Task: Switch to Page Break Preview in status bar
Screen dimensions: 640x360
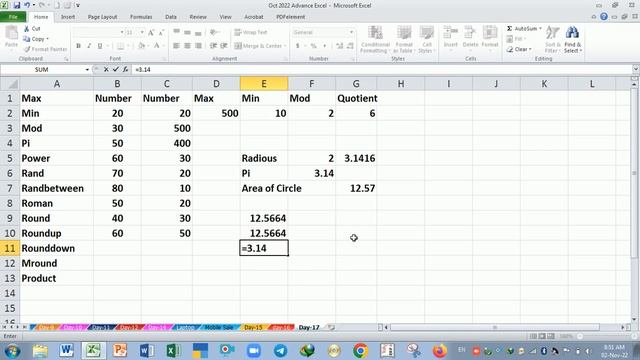Action: 551,336
